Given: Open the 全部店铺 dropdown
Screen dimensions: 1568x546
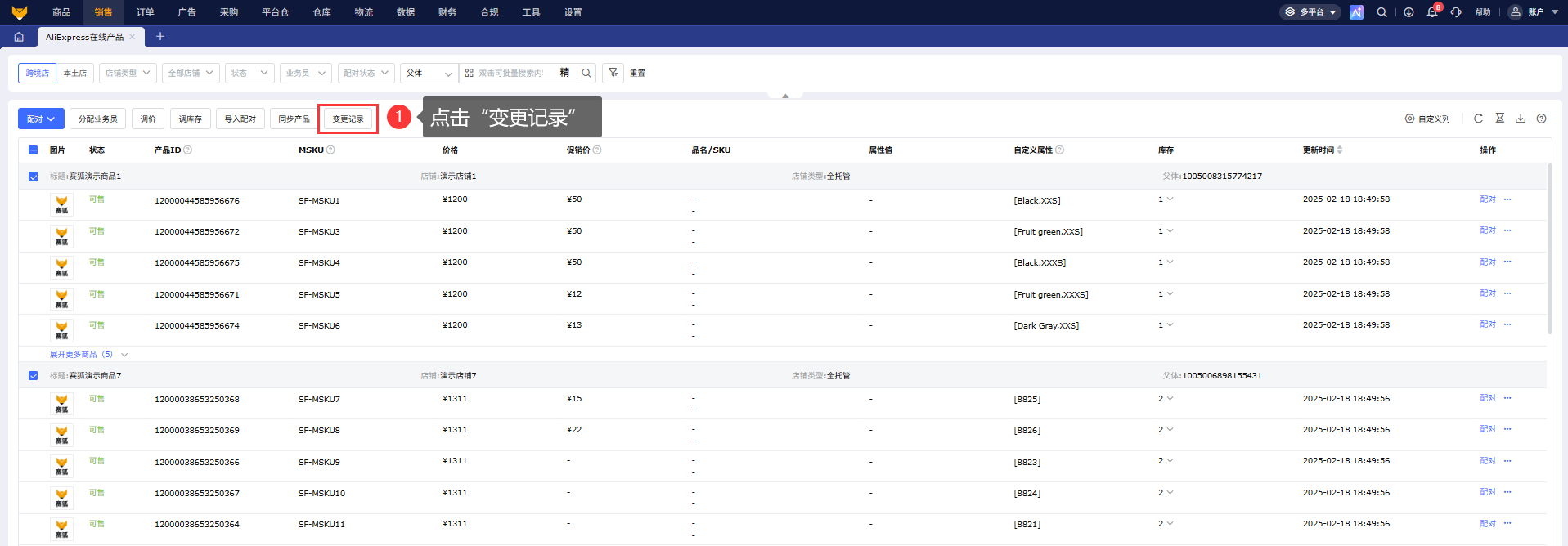Looking at the screenshot, I should pyautogui.click(x=191, y=73).
